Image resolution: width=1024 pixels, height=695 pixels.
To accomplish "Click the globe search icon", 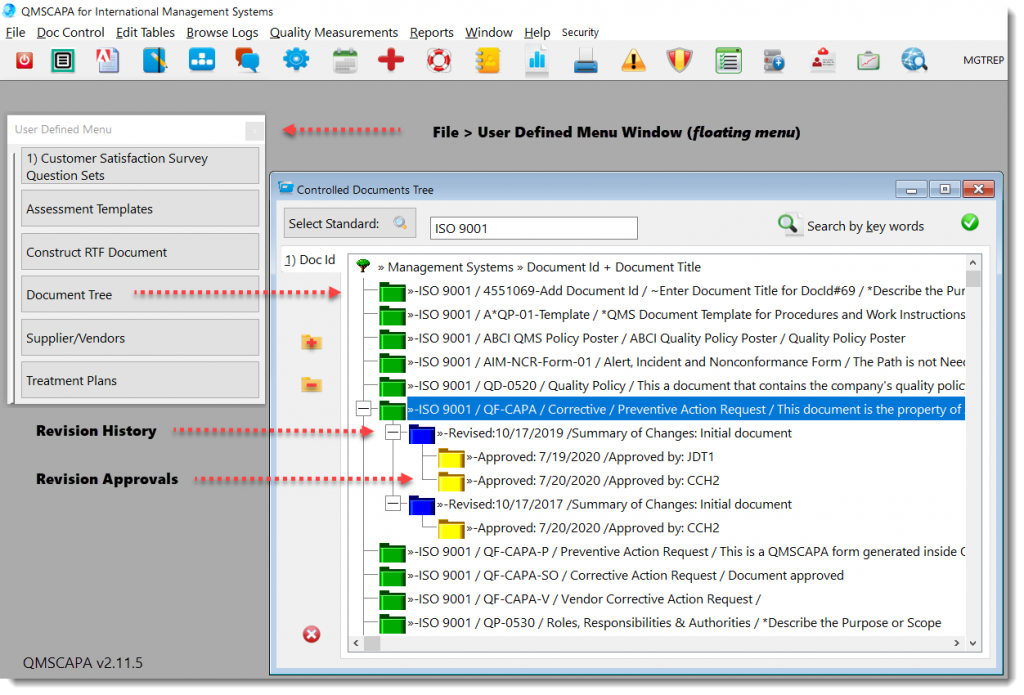I will (914, 61).
